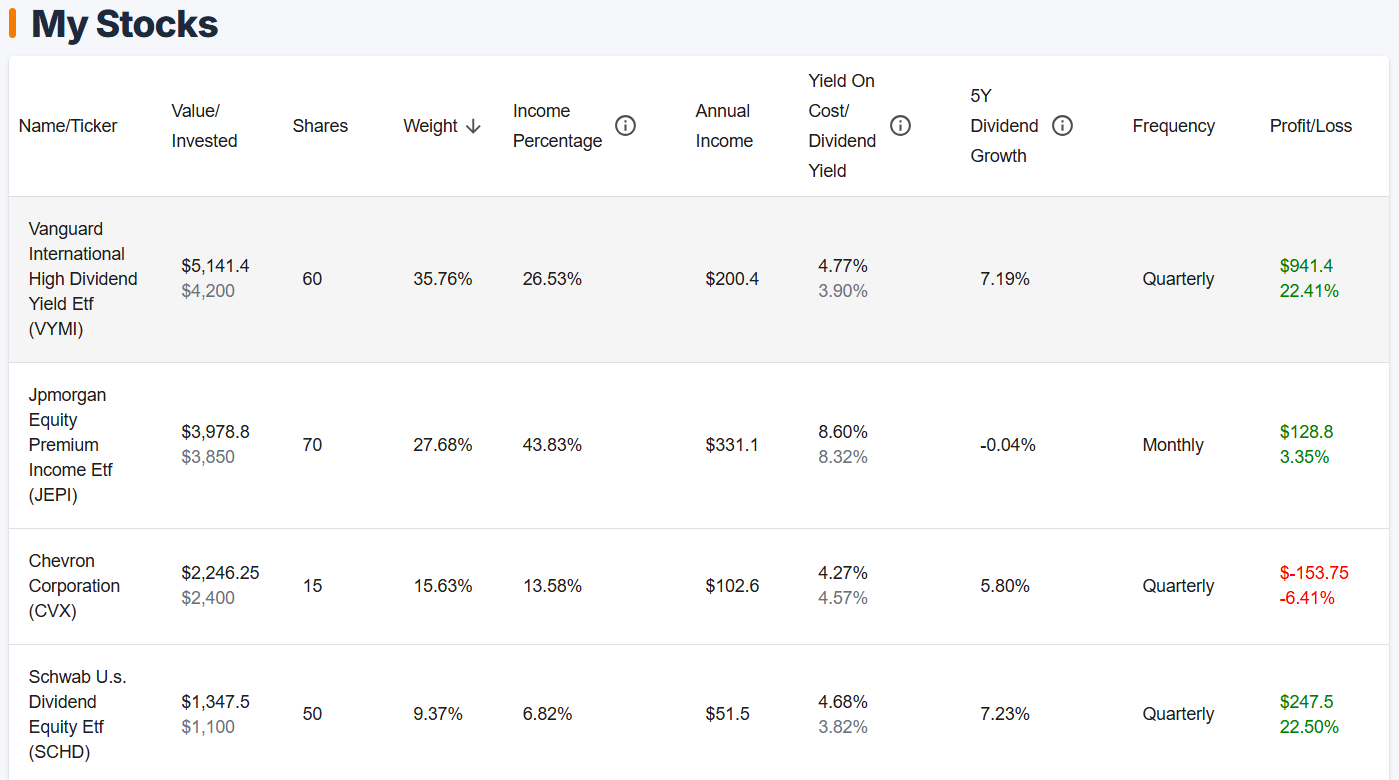This screenshot has width=1399, height=780.
Task: Sort the table by Frequency column
Action: (1173, 125)
